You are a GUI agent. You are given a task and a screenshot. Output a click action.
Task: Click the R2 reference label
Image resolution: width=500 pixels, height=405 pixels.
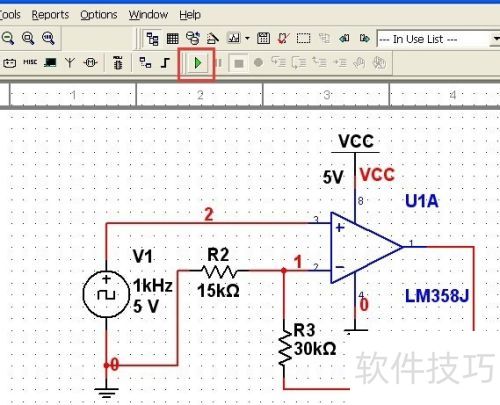click(x=218, y=255)
